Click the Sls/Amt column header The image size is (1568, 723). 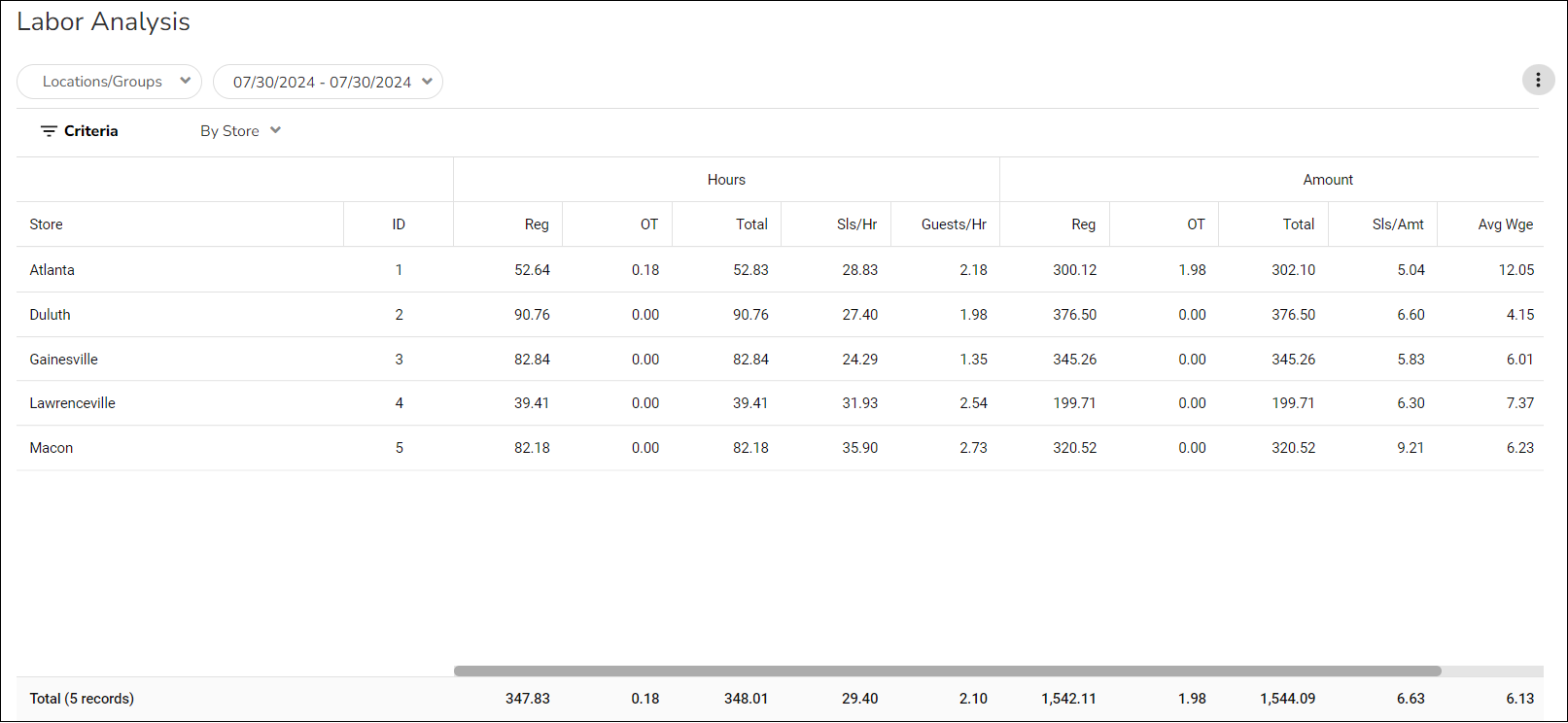tap(1397, 224)
